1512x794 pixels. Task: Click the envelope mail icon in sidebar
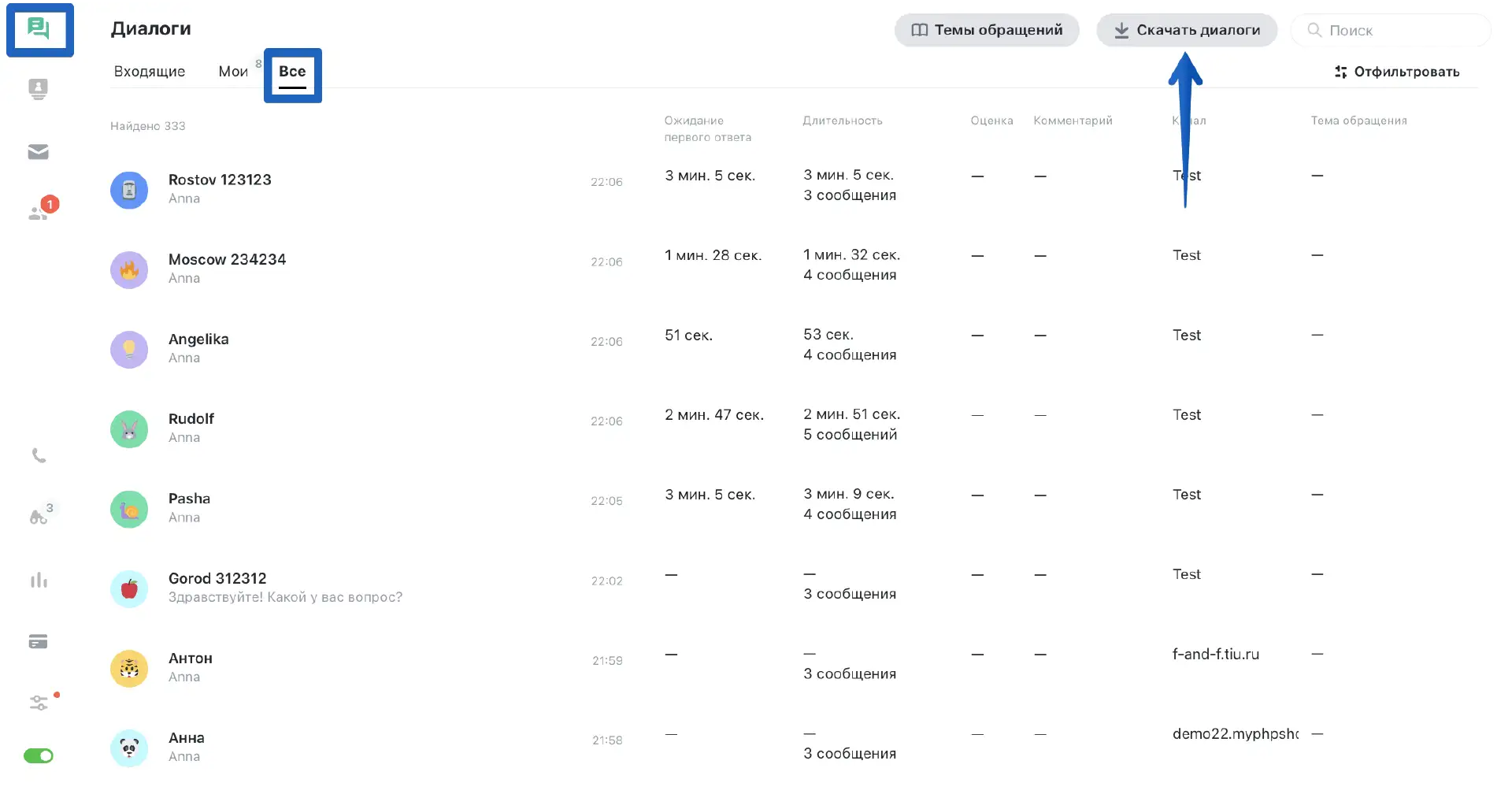click(39, 152)
